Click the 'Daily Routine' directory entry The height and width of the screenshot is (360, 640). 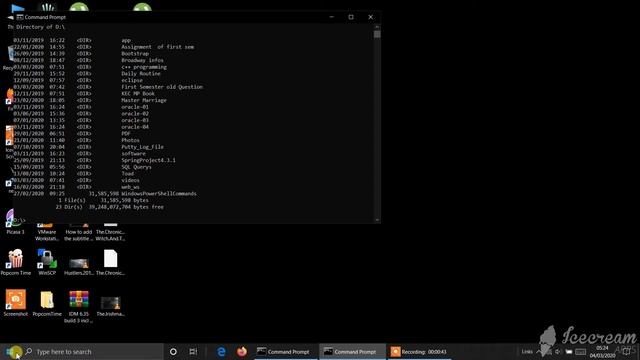[141, 73]
